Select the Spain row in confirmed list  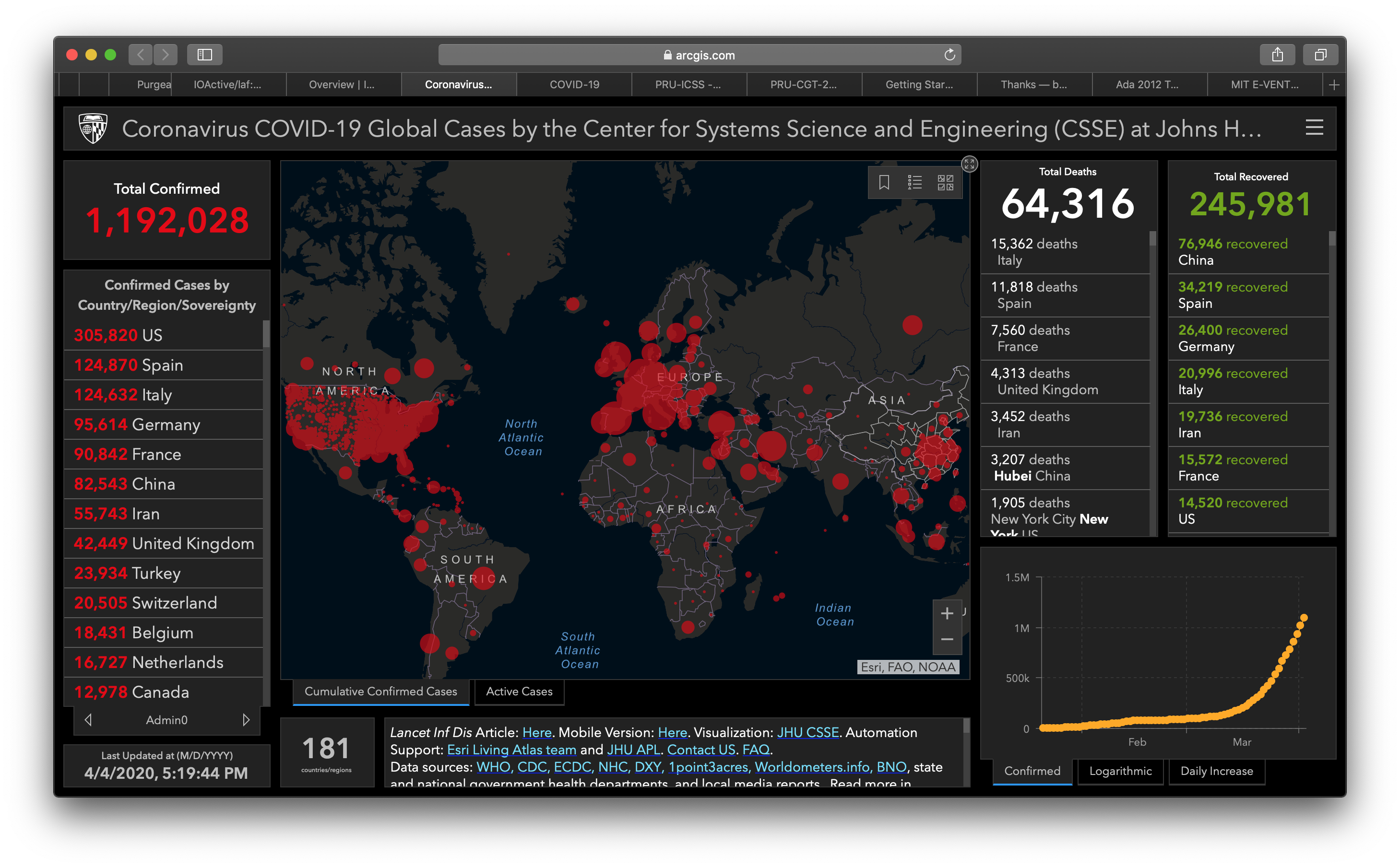163,365
